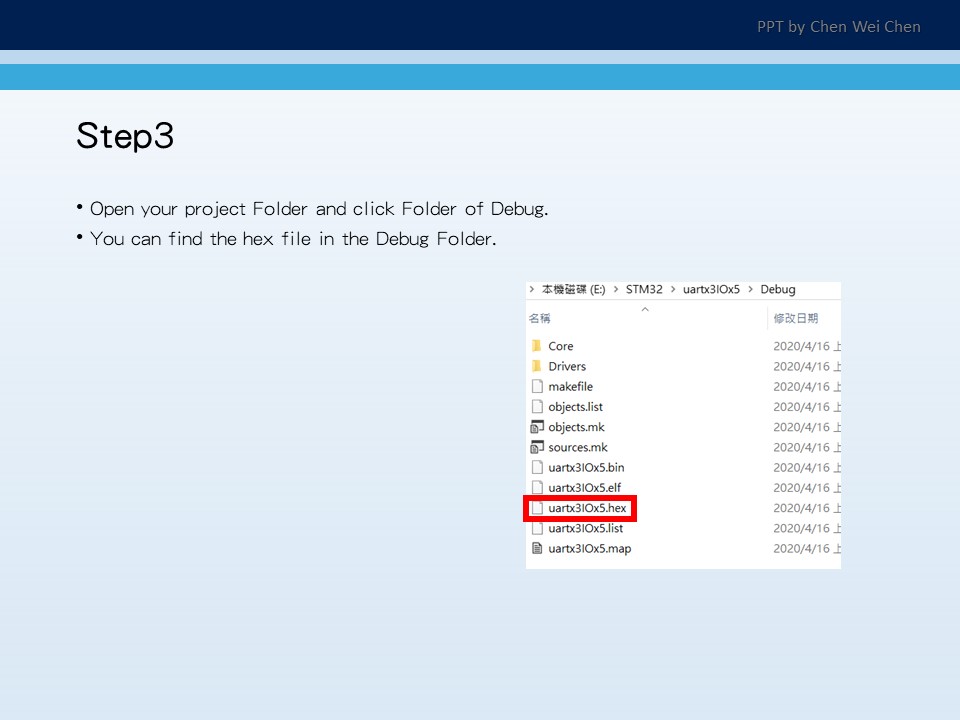Expand chevron before 本機磁碟 (E:) breadcrumb
The width and height of the screenshot is (960, 720).
[531, 289]
